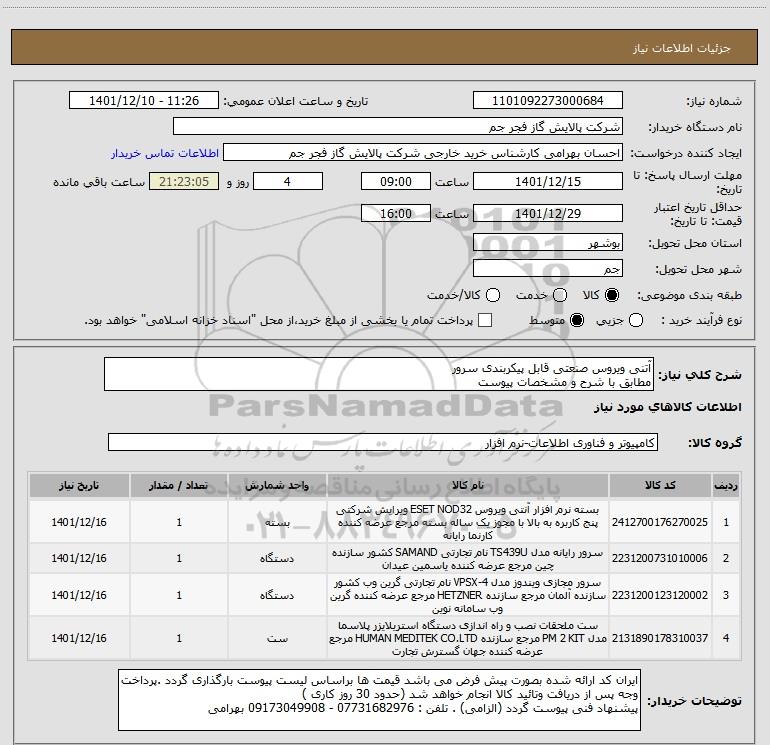Click product code 2231200731010006

[660, 558]
